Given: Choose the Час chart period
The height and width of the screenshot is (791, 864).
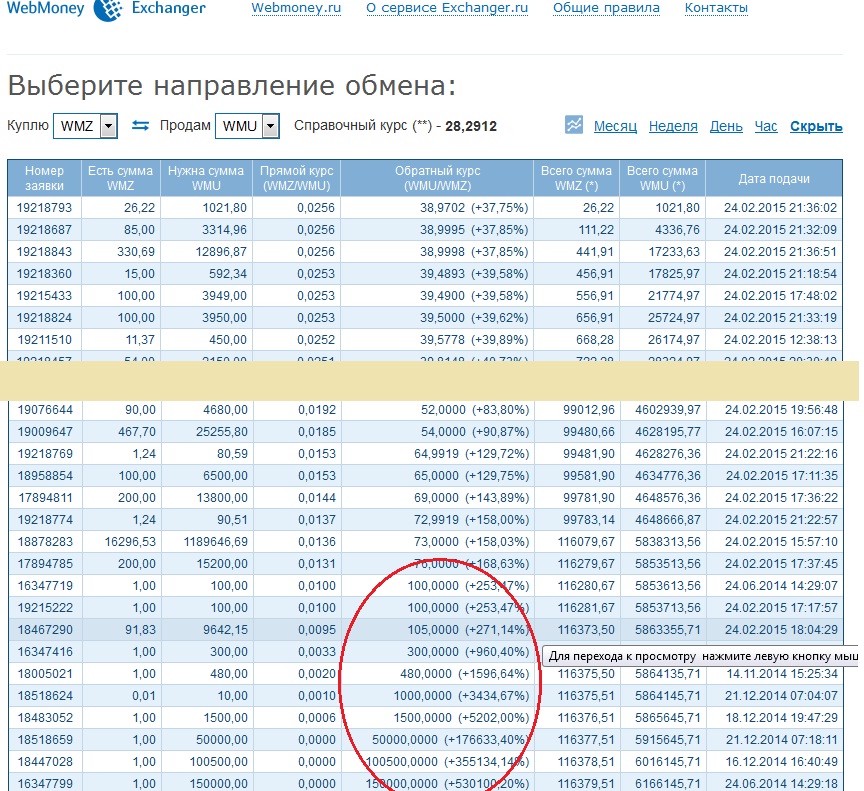Looking at the screenshot, I should coord(766,126).
